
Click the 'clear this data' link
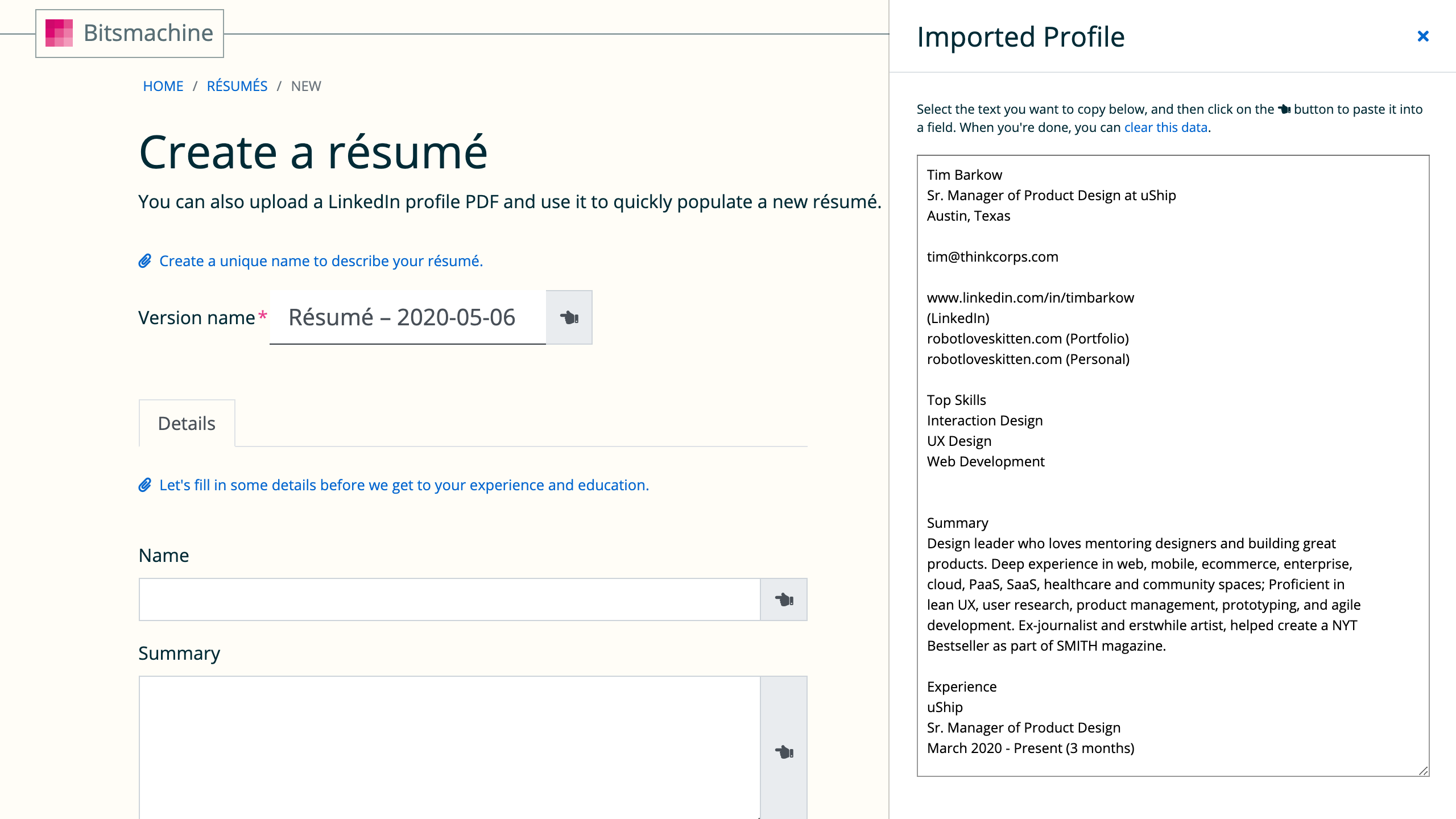(1166, 127)
